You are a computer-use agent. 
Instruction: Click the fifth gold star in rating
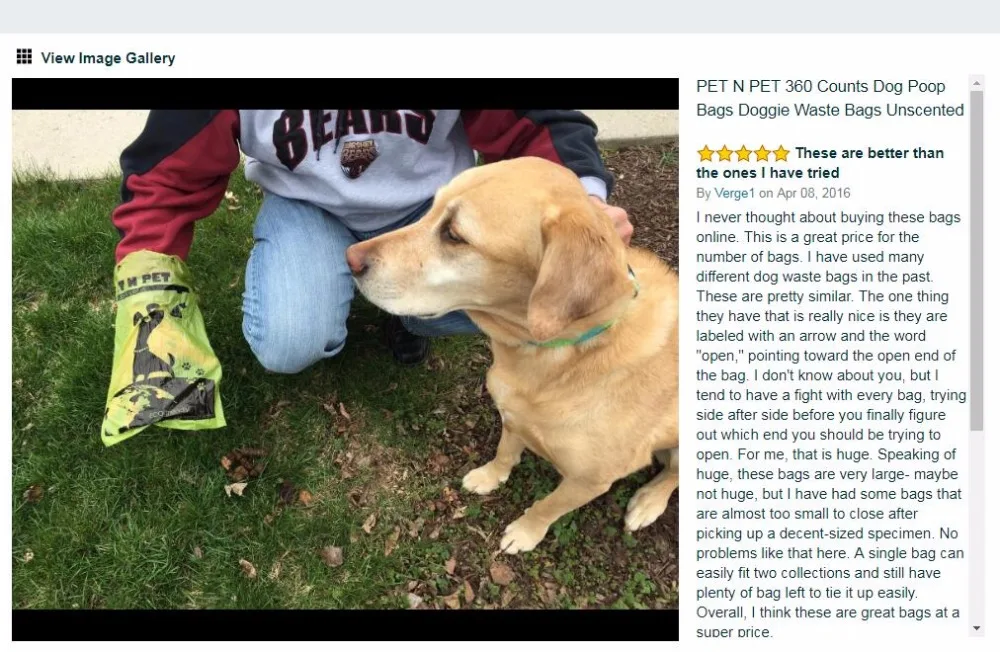[x=781, y=153]
